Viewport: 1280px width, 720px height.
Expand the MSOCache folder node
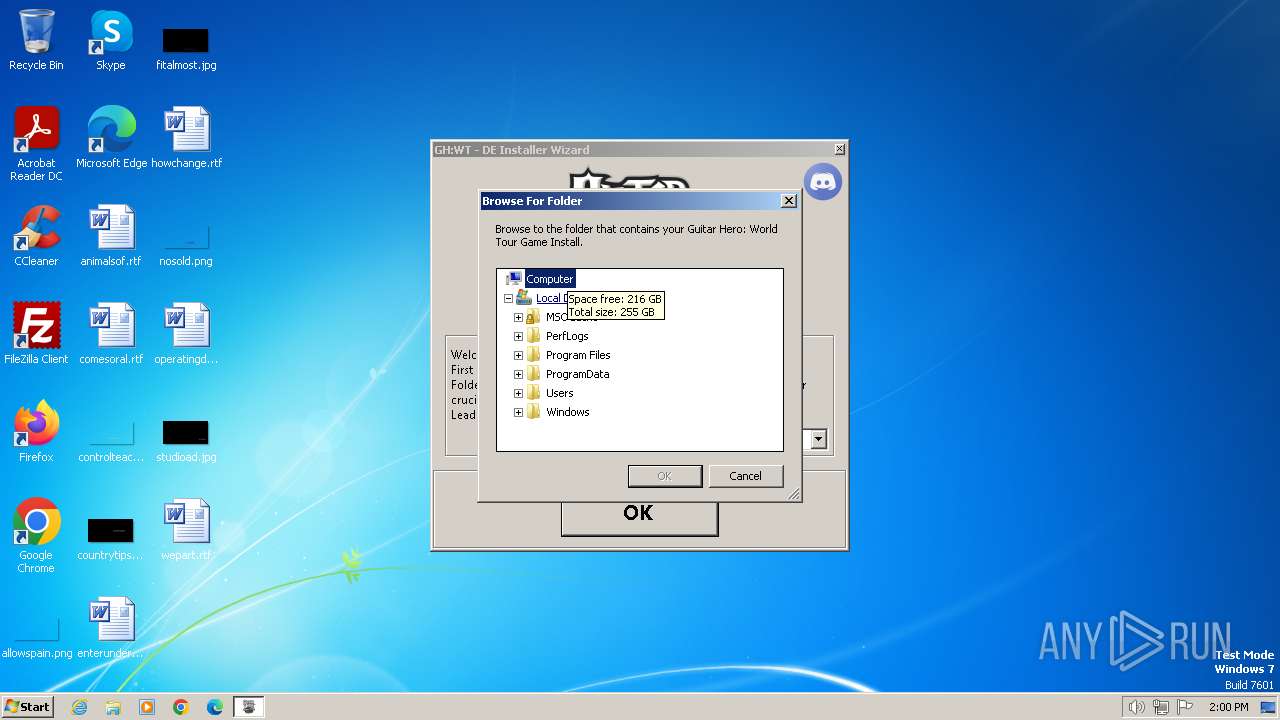pos(518,317)
